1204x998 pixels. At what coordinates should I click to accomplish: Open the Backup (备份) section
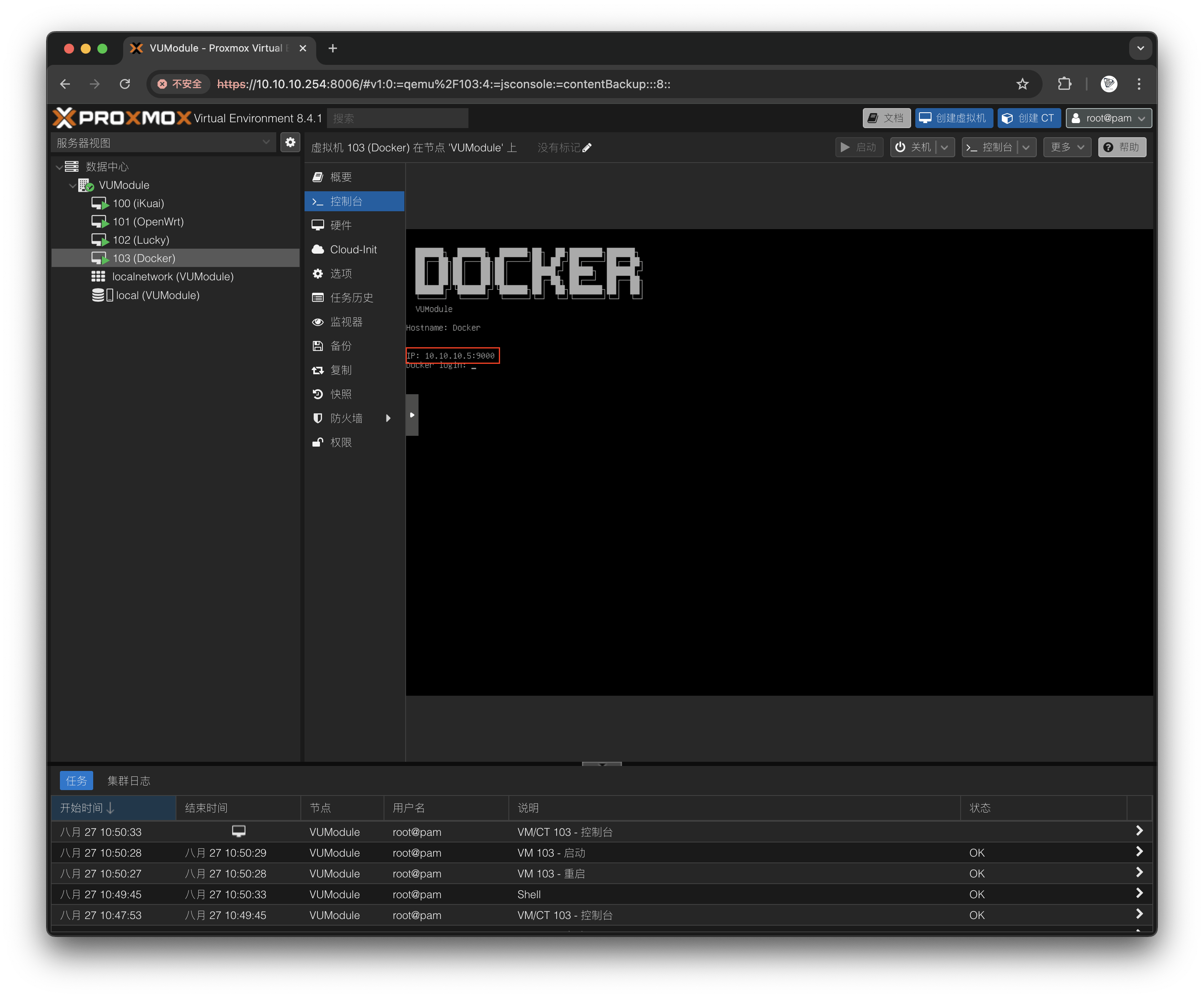point(341,346)
